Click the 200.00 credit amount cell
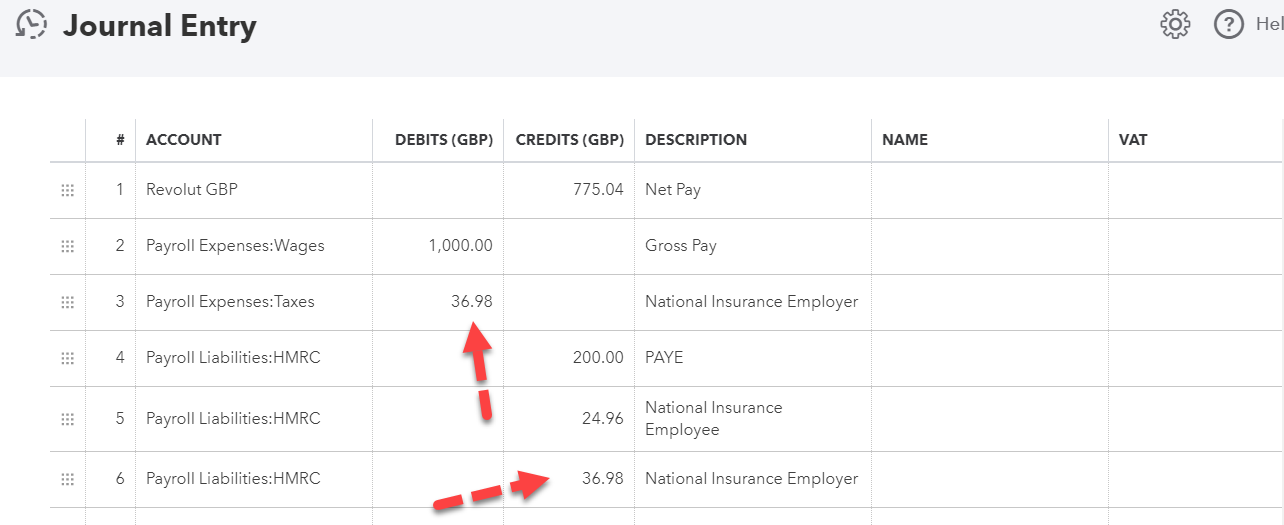The image size is (1284, 525). pyautogui.click(x=569, y=358)
